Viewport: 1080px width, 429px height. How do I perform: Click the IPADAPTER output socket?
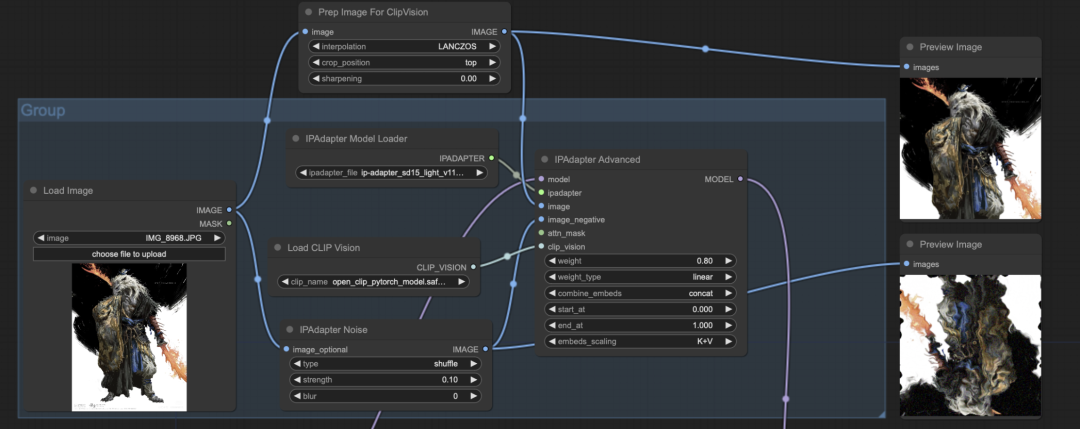(491, 158)
